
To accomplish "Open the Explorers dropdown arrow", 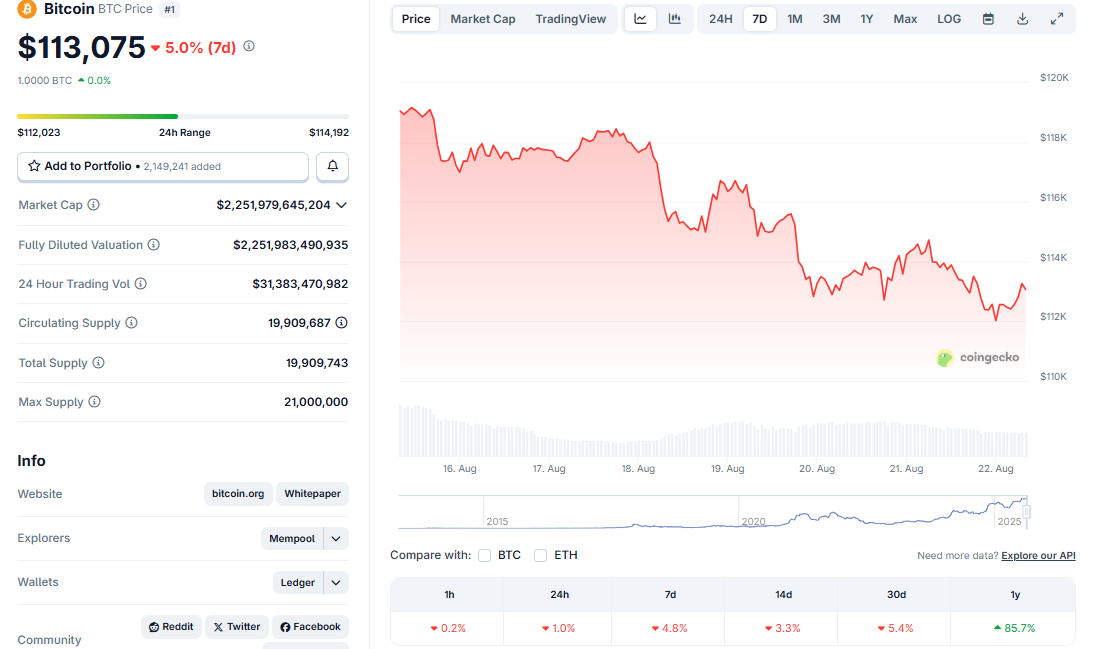I will pos(336,539).
